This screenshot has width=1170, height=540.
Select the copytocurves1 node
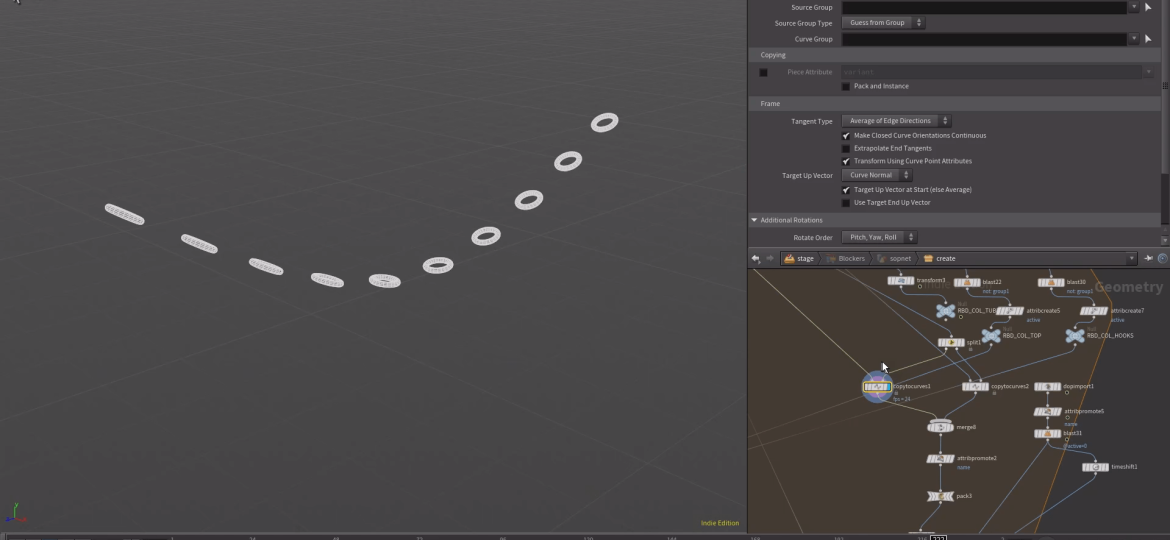(877, 387)
